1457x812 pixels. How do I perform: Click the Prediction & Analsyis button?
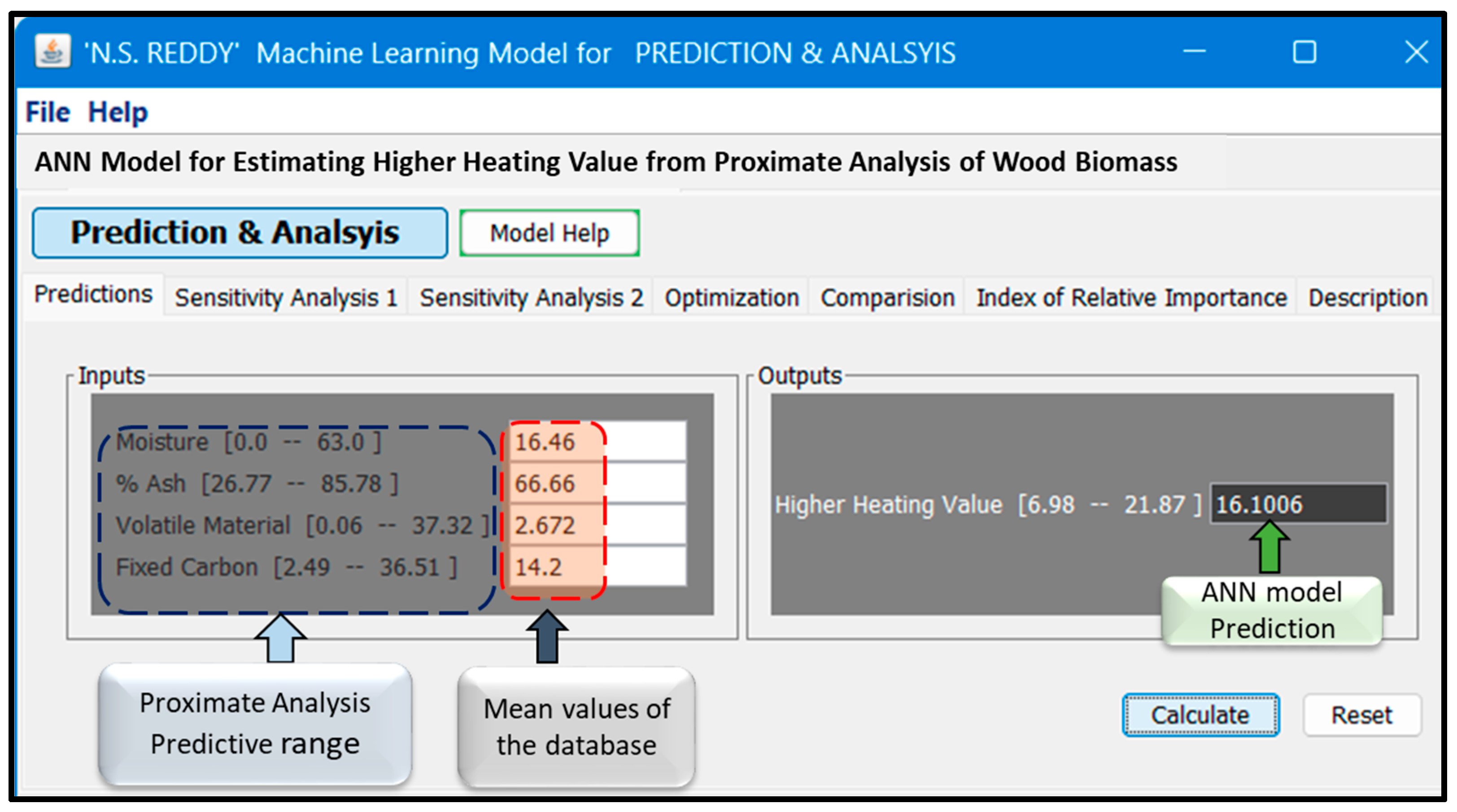click(x=240, y=233)
